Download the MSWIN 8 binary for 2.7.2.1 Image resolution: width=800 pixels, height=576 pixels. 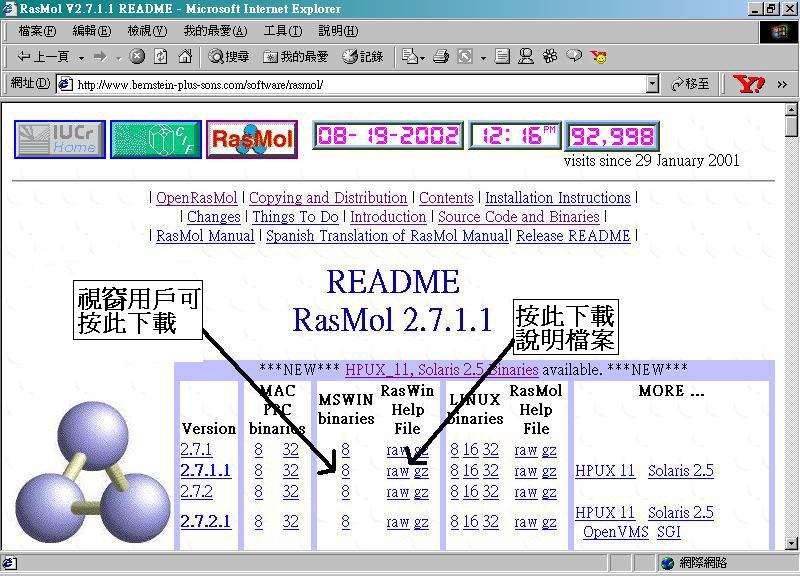(345, 522)
